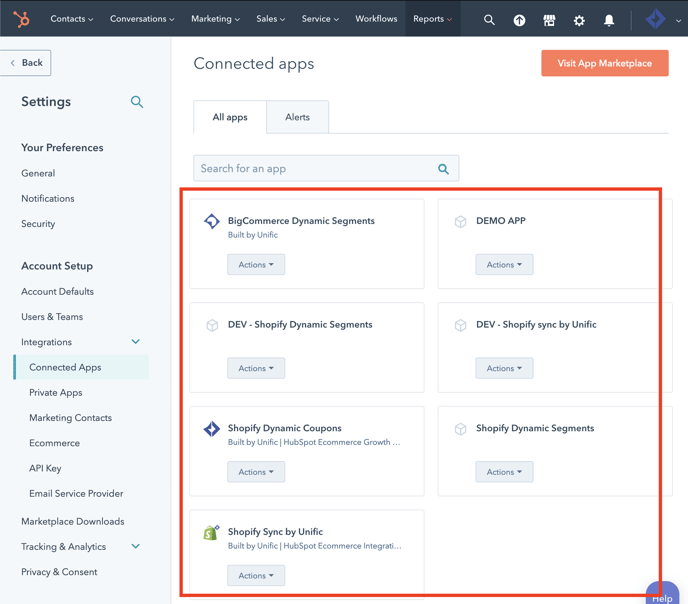Image resolution: width=688 pixels, height=604 pixels.
Task: Click the DEV - Shopify Dynamic Segments icon
Action: (x=212, y=325)
